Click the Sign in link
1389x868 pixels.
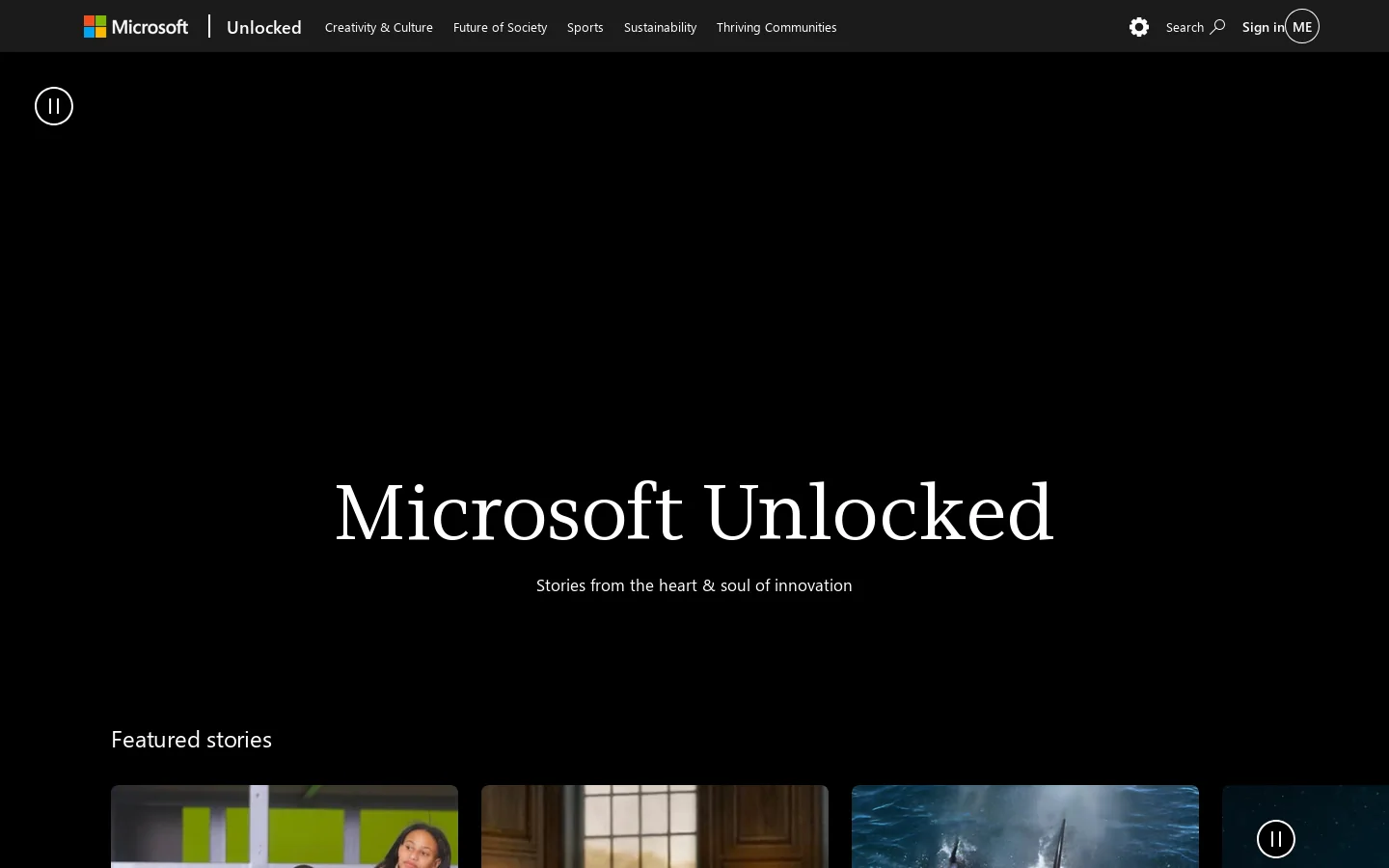pyautogui.click(x=1263, y=27)
